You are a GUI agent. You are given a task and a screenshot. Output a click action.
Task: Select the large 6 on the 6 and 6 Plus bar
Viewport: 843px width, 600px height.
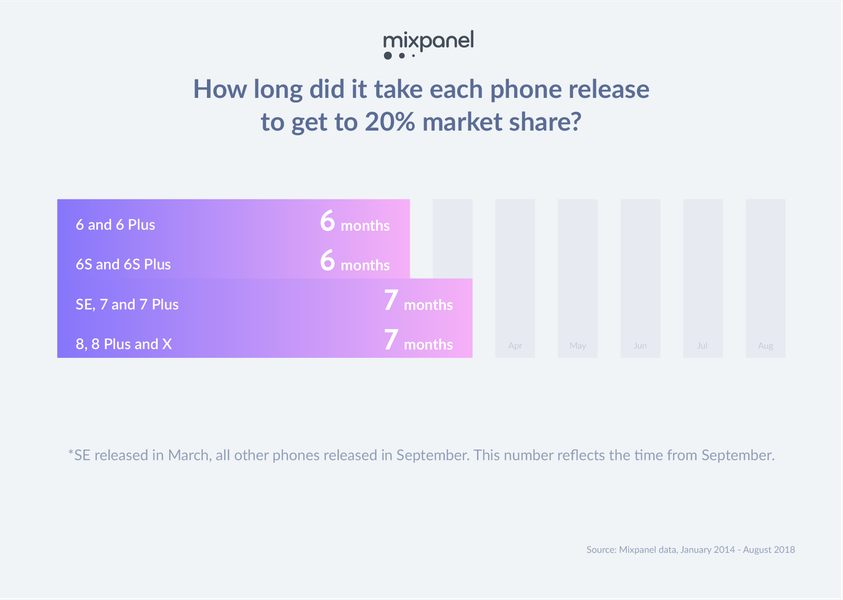coord(327,221)
